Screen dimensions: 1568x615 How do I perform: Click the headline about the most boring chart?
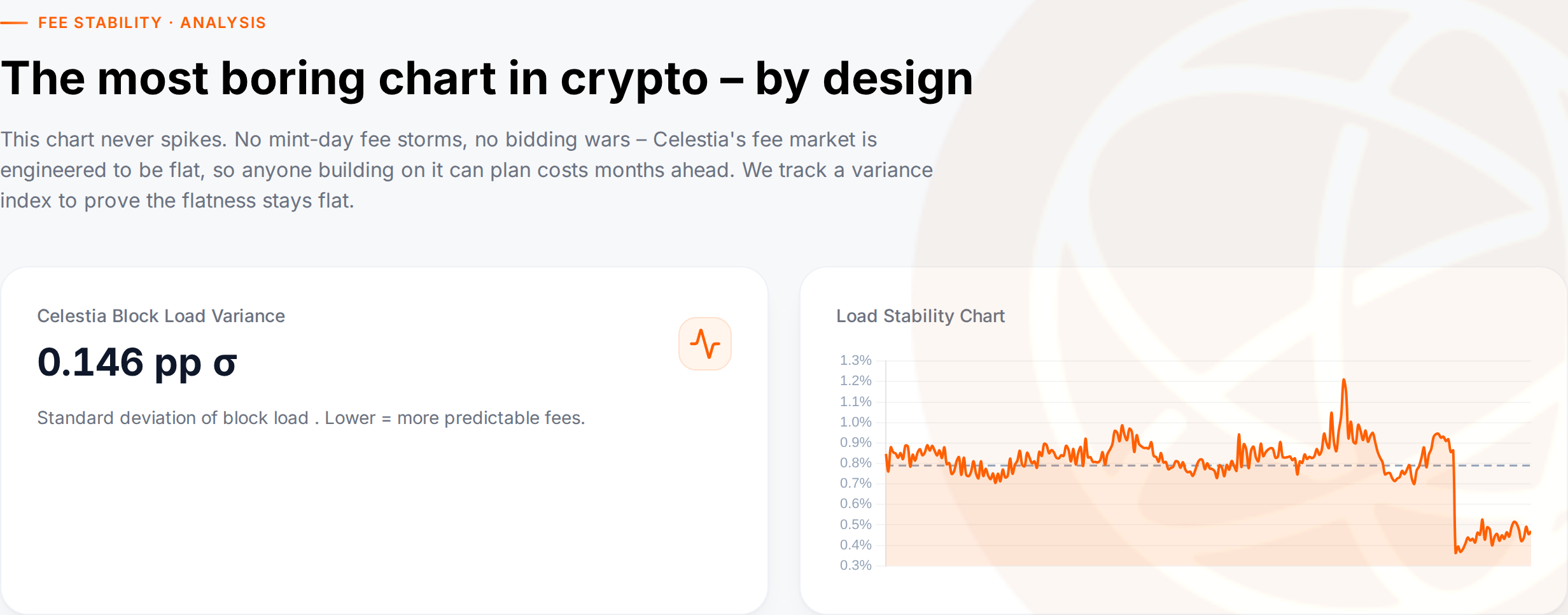tap(487, 79)
